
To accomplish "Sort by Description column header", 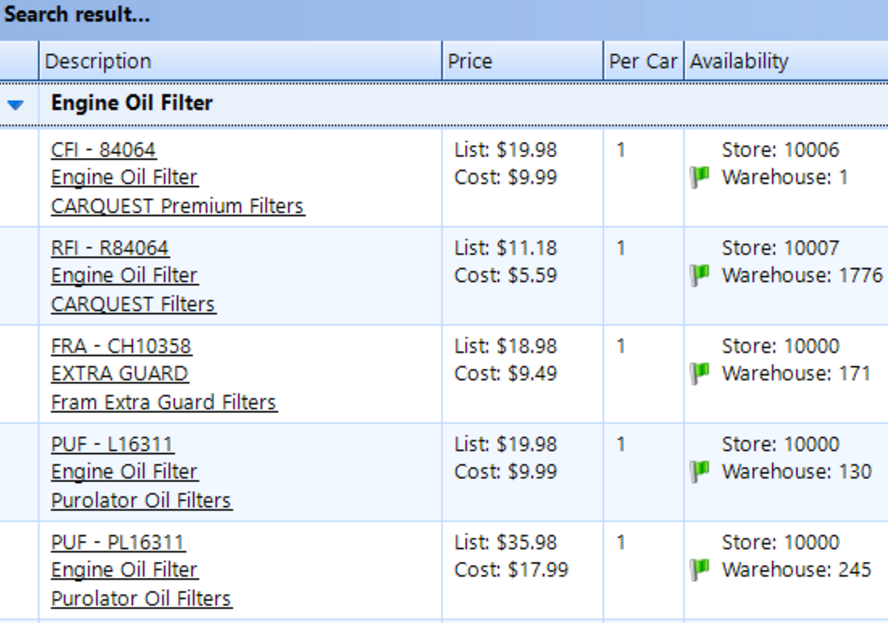I will tap(98, 61).
